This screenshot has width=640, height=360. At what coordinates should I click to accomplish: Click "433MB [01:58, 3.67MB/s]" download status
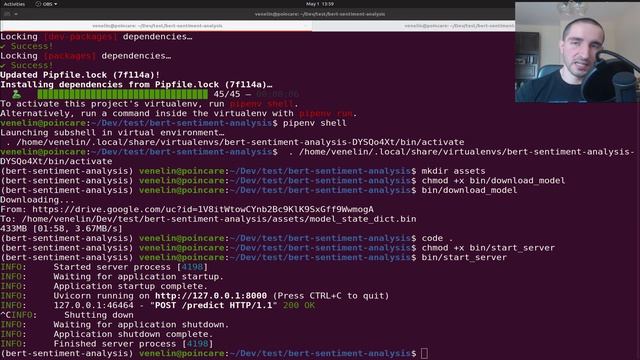[x=61, y=229]
